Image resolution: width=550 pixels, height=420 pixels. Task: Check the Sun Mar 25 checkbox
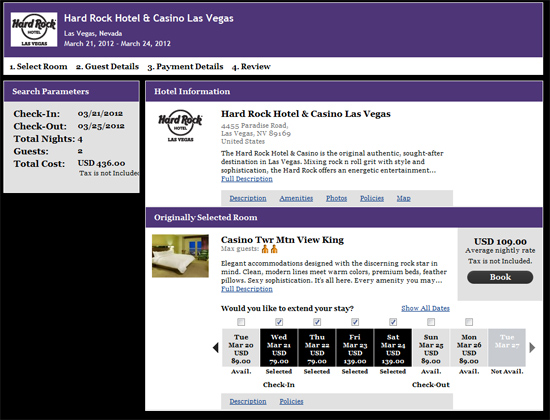[431, 322]
